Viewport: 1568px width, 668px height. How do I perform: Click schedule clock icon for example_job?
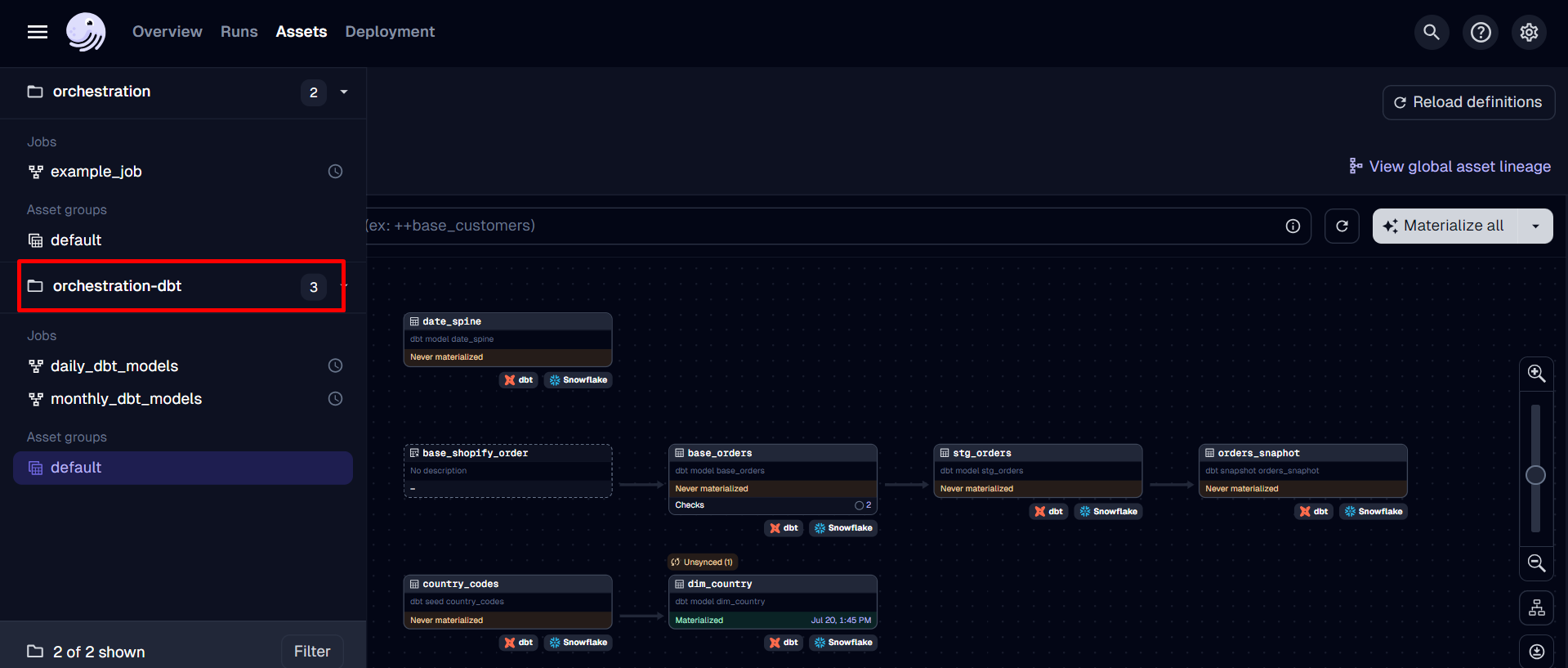pos(335,172)
